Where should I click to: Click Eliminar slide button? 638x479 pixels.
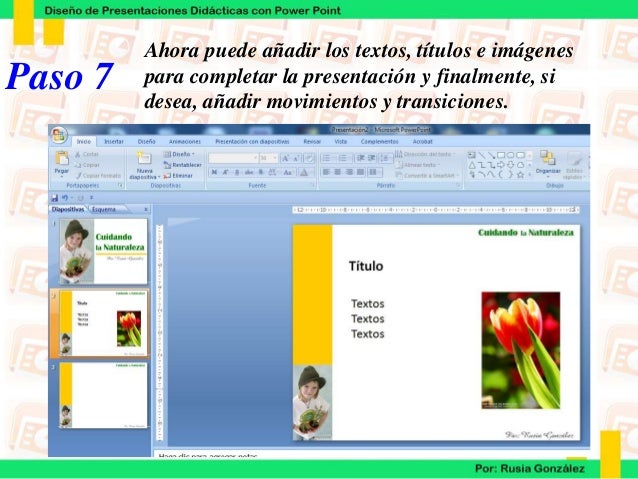click(178, 176)
